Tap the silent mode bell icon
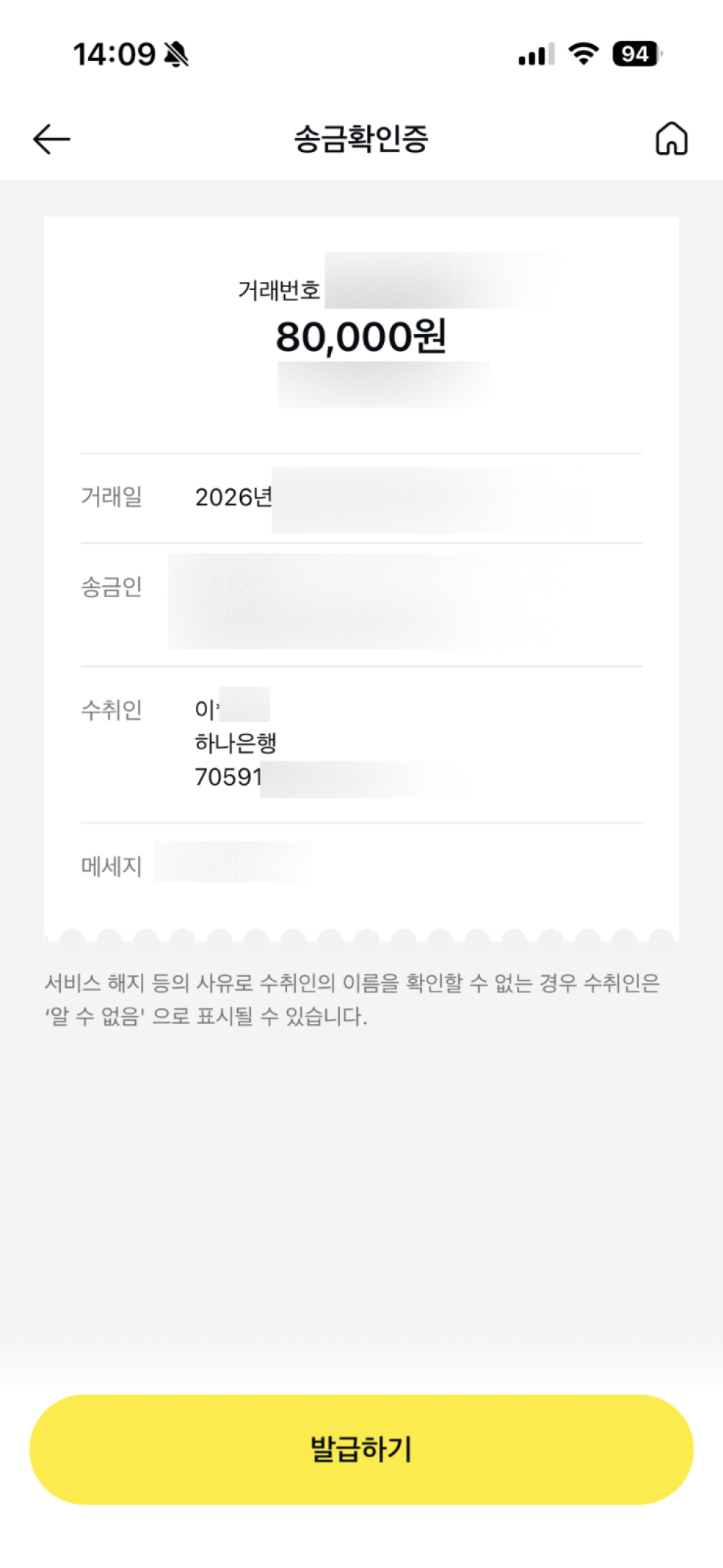The width and height of the screenshot is (723, 1568). click(x=176, y=54)
